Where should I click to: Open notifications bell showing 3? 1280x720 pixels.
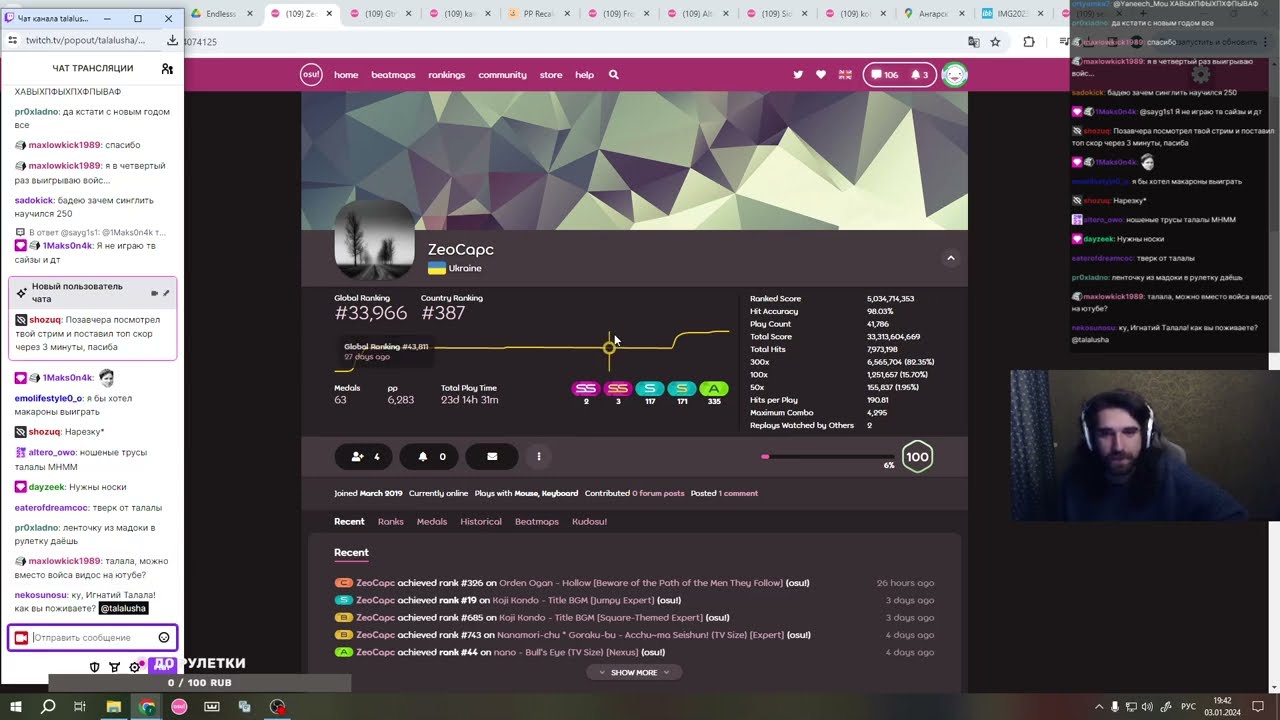(919, 75)
